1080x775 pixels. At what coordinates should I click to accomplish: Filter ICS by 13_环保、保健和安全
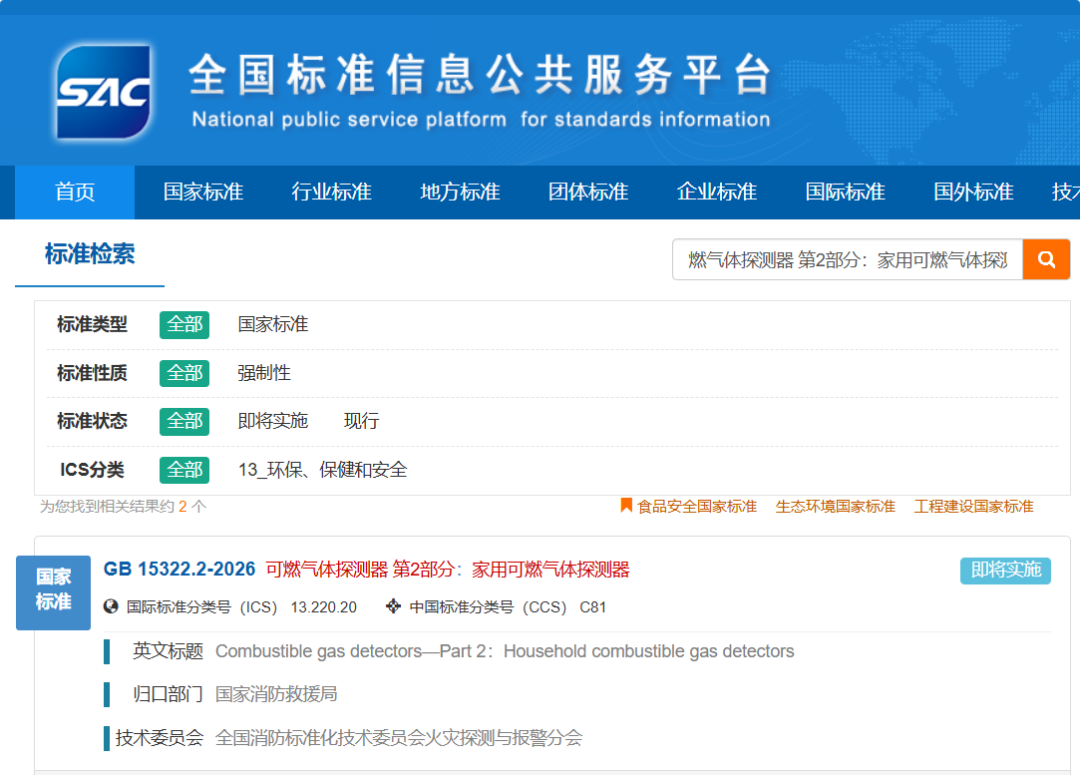pyautogui.click(x=322, y=470)
